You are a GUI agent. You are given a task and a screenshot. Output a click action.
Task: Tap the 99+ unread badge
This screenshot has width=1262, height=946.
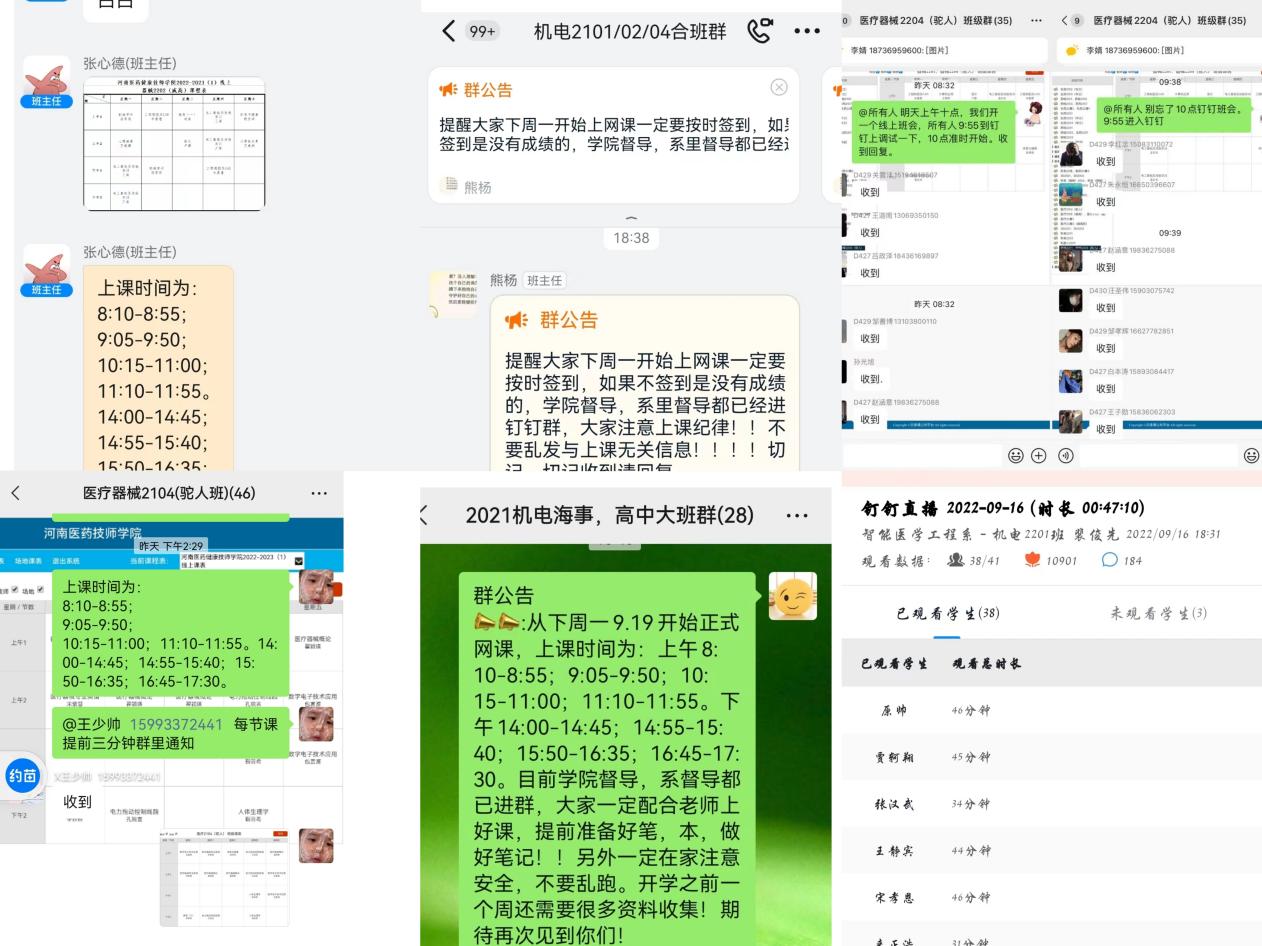tap(482, 31)
